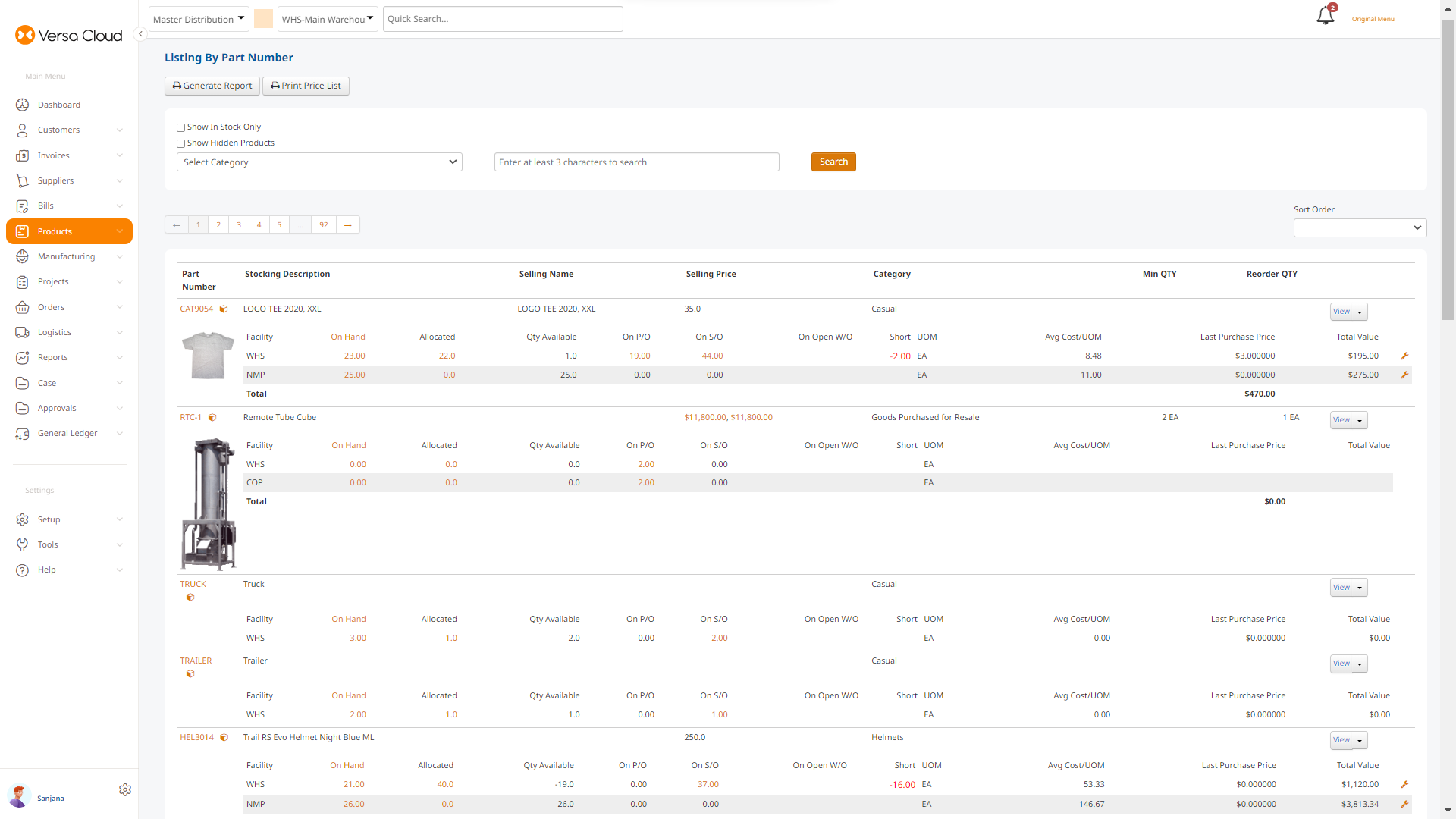Click the Print Price List button
The height and width of the screenshot is (819, 1456).
click(x=306, y=86)
